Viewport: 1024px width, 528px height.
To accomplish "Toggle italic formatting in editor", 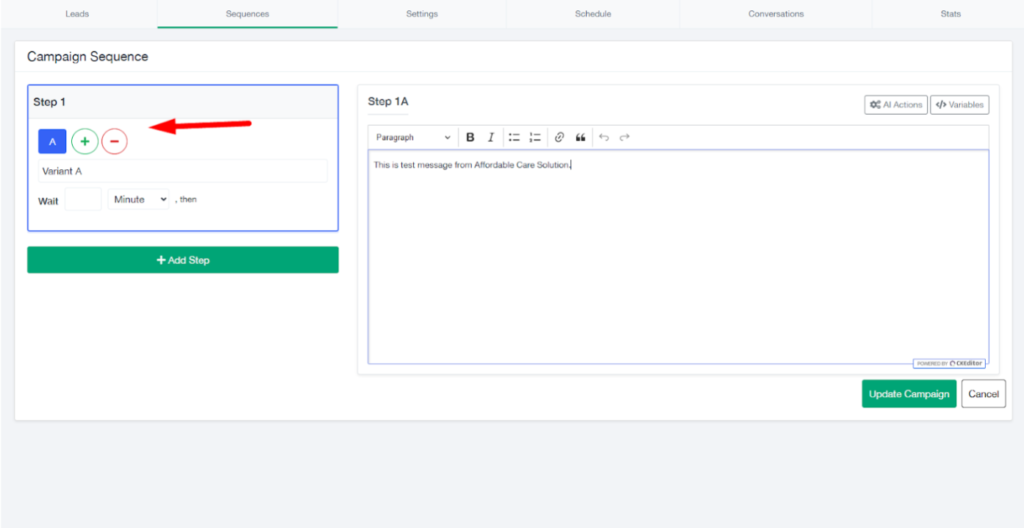I will (490, 137).
